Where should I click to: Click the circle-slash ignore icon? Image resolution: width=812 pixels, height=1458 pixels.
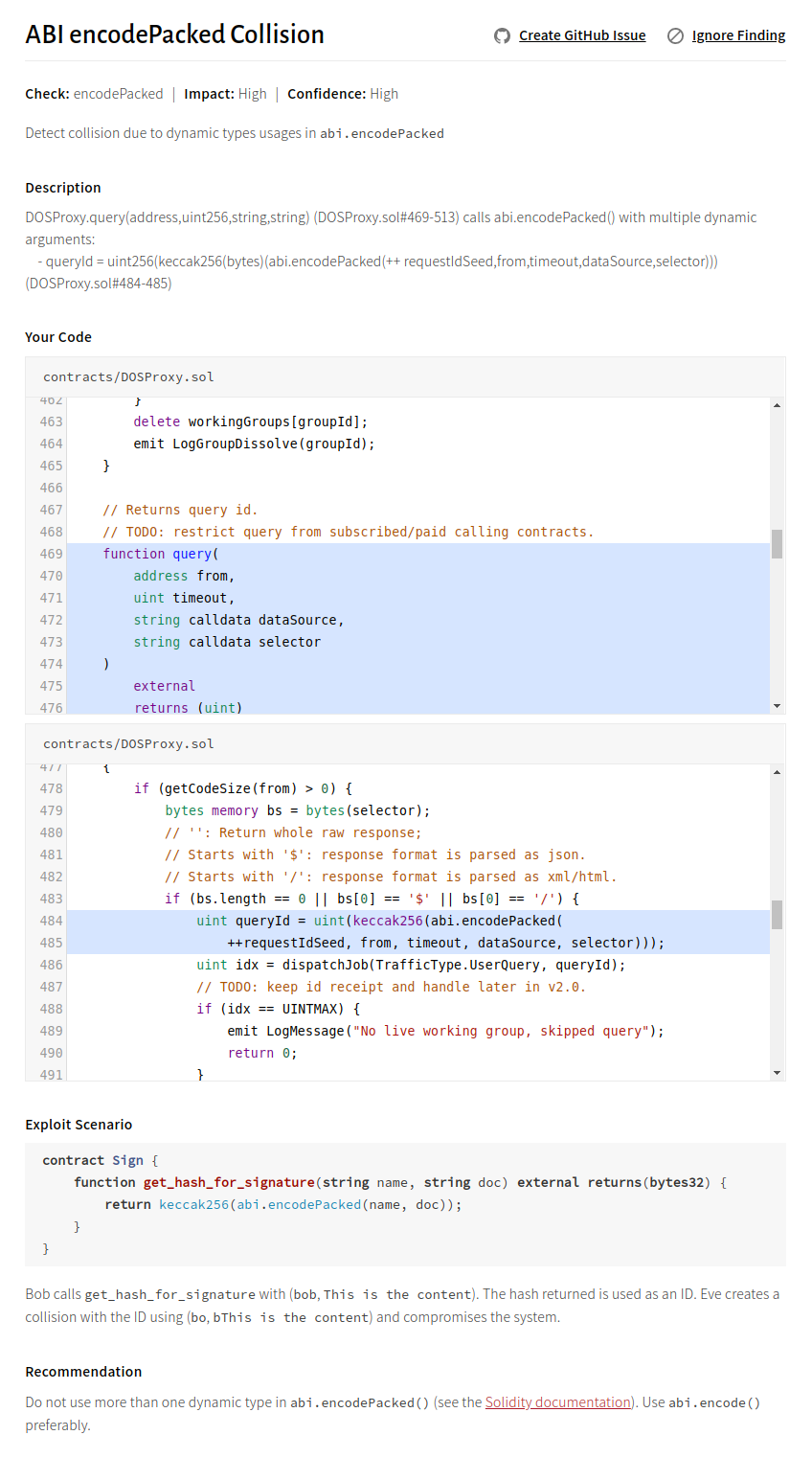675,35
